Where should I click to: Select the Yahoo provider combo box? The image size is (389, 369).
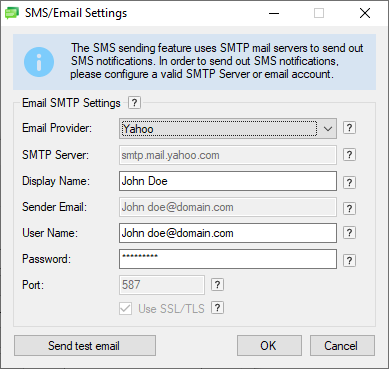(x=228, y=129)
